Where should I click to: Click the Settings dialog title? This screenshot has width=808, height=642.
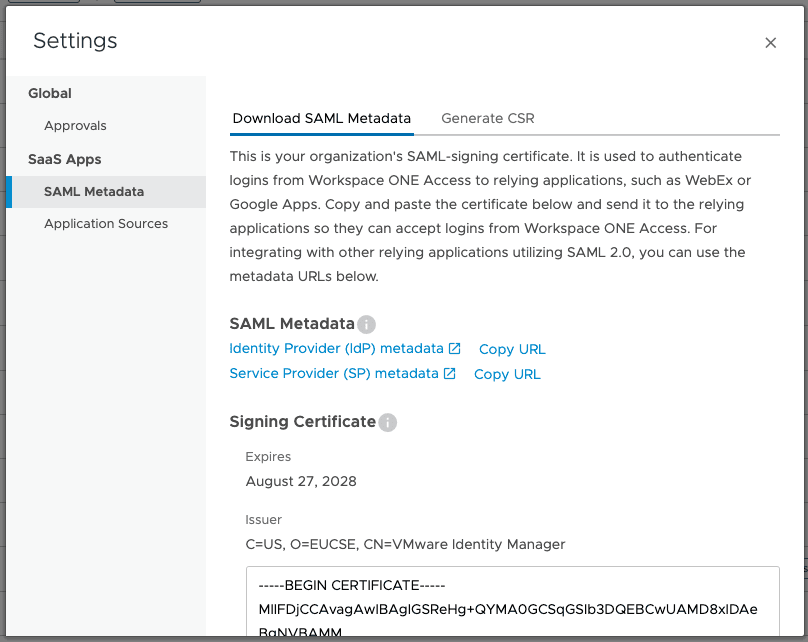[75, 41]
